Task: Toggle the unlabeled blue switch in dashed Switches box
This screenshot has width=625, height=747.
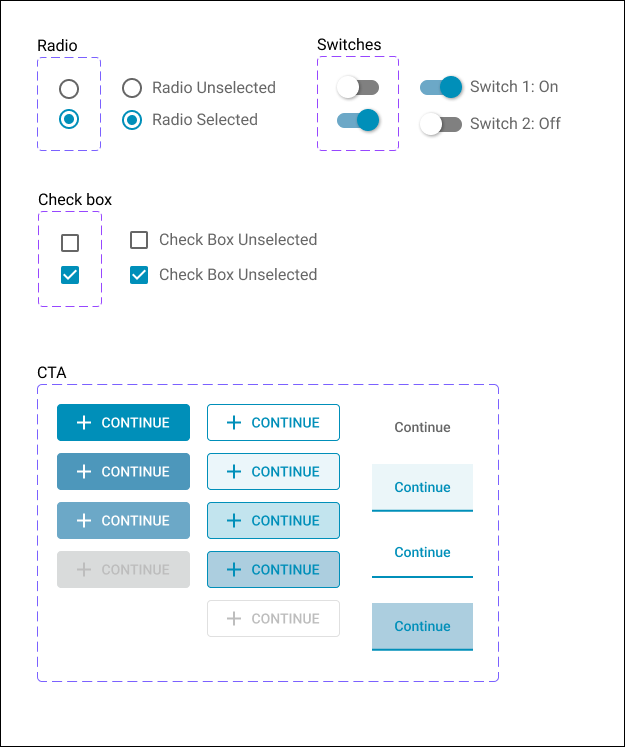Action: click(358, 121)
